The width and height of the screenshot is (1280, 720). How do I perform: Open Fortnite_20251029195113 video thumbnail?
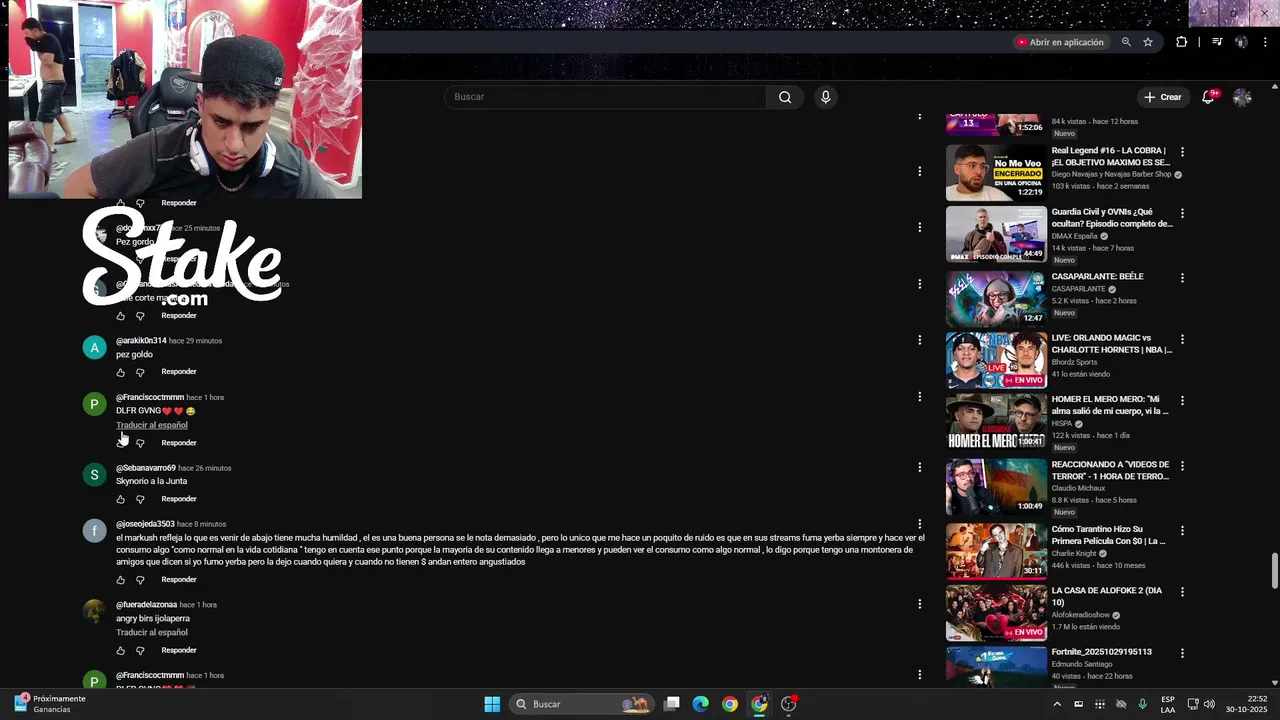pyautogui.click(x=996, y=666)
